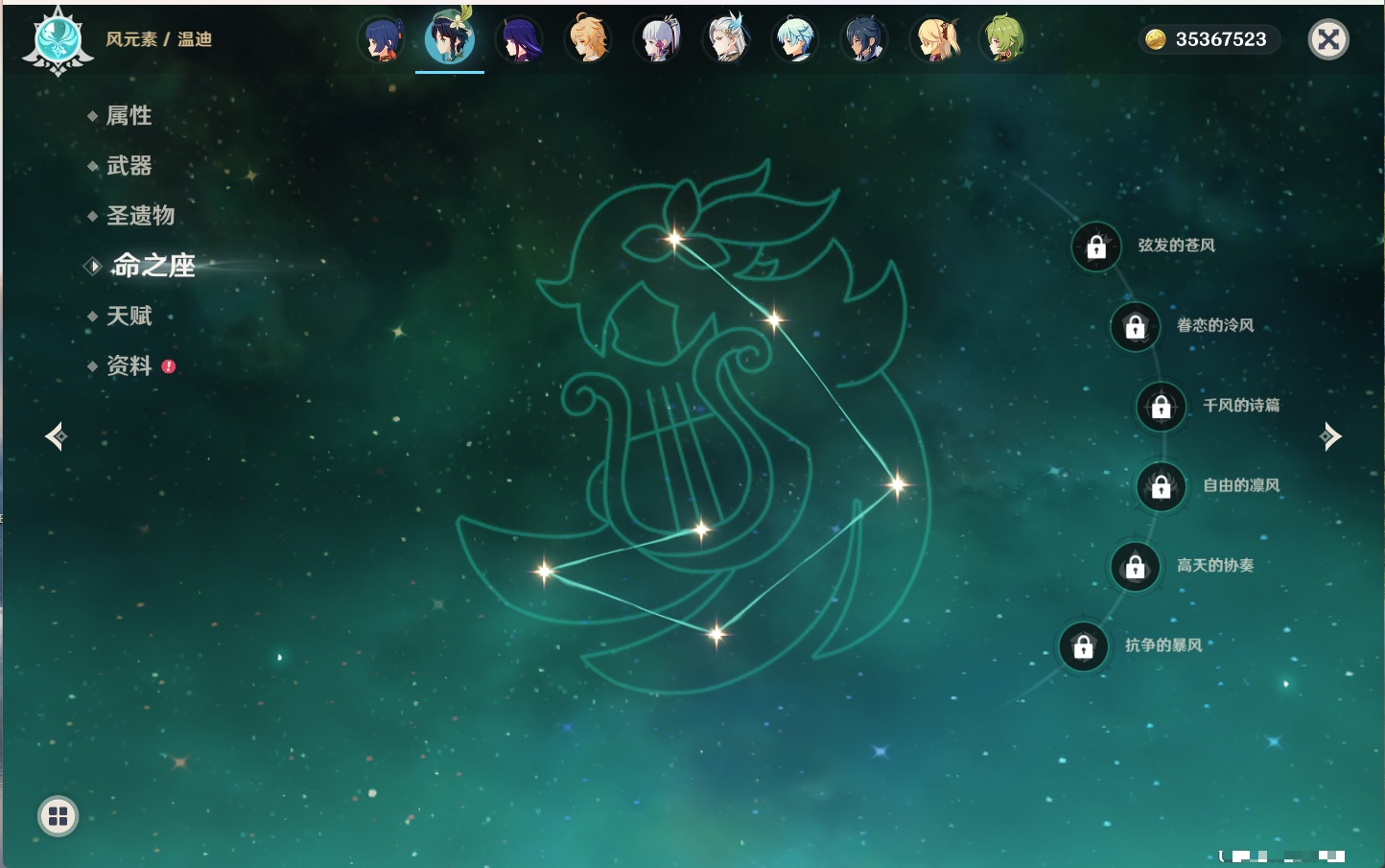Open the 属性 attributes tab
The image size is (1385, 868).
point(129,116)
